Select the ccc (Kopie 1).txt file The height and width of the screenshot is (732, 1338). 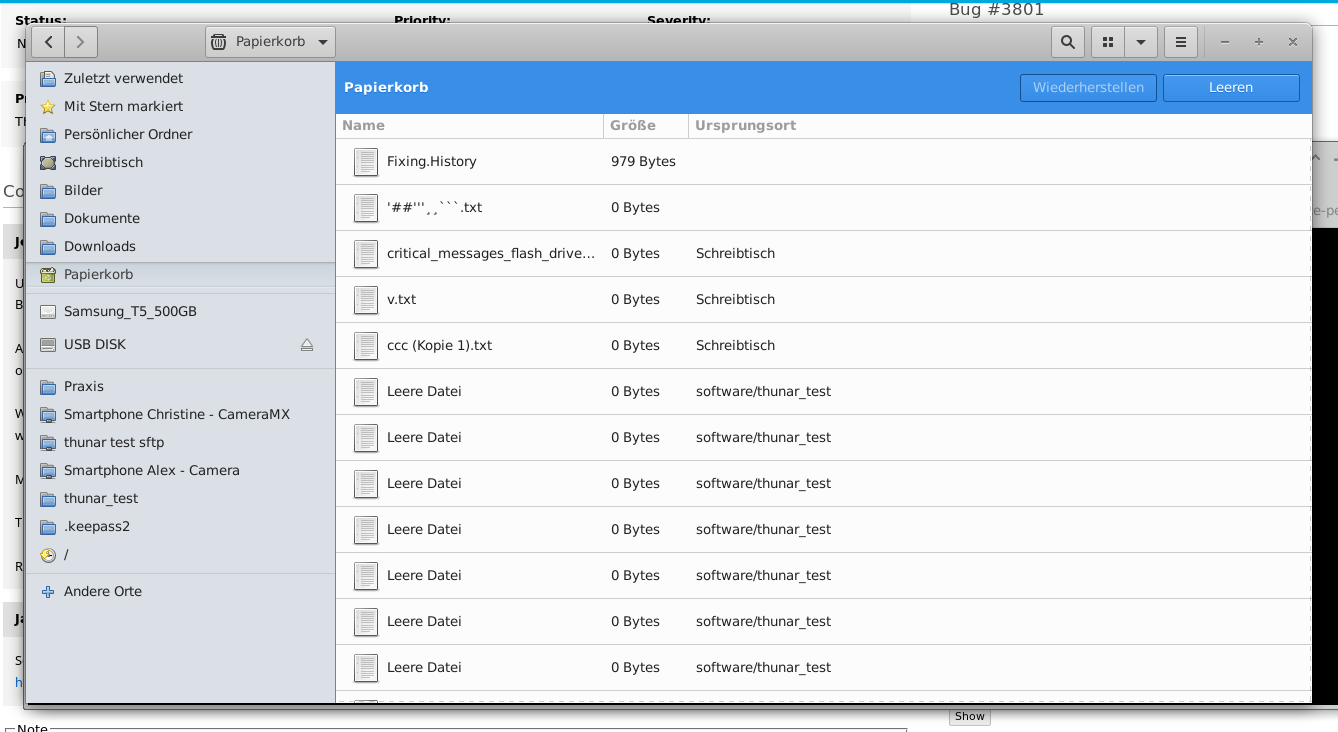tap(439, 346)
